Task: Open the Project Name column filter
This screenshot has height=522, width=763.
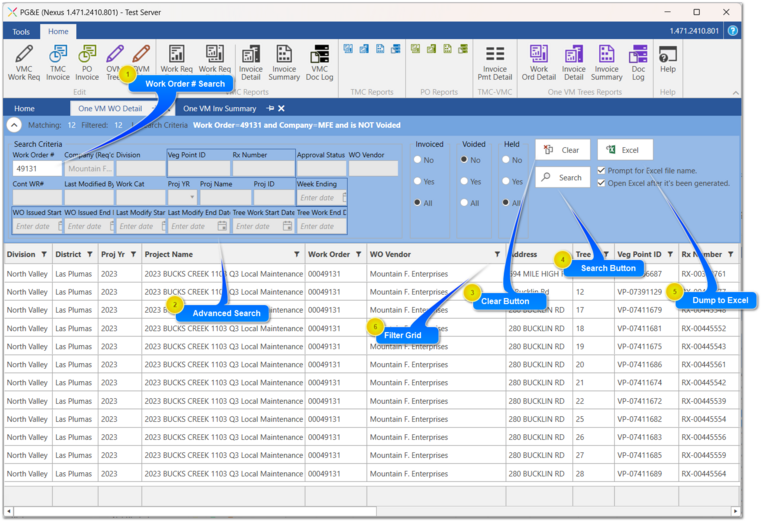Action: pos(296,254)
